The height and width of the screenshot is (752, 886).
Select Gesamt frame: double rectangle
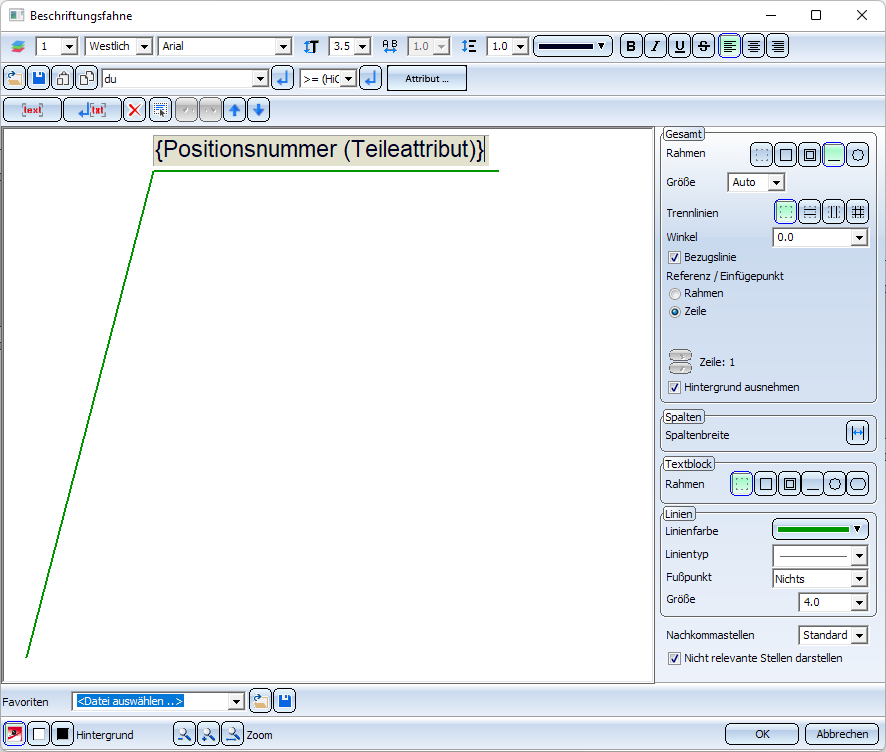click(x=810, y=155)
